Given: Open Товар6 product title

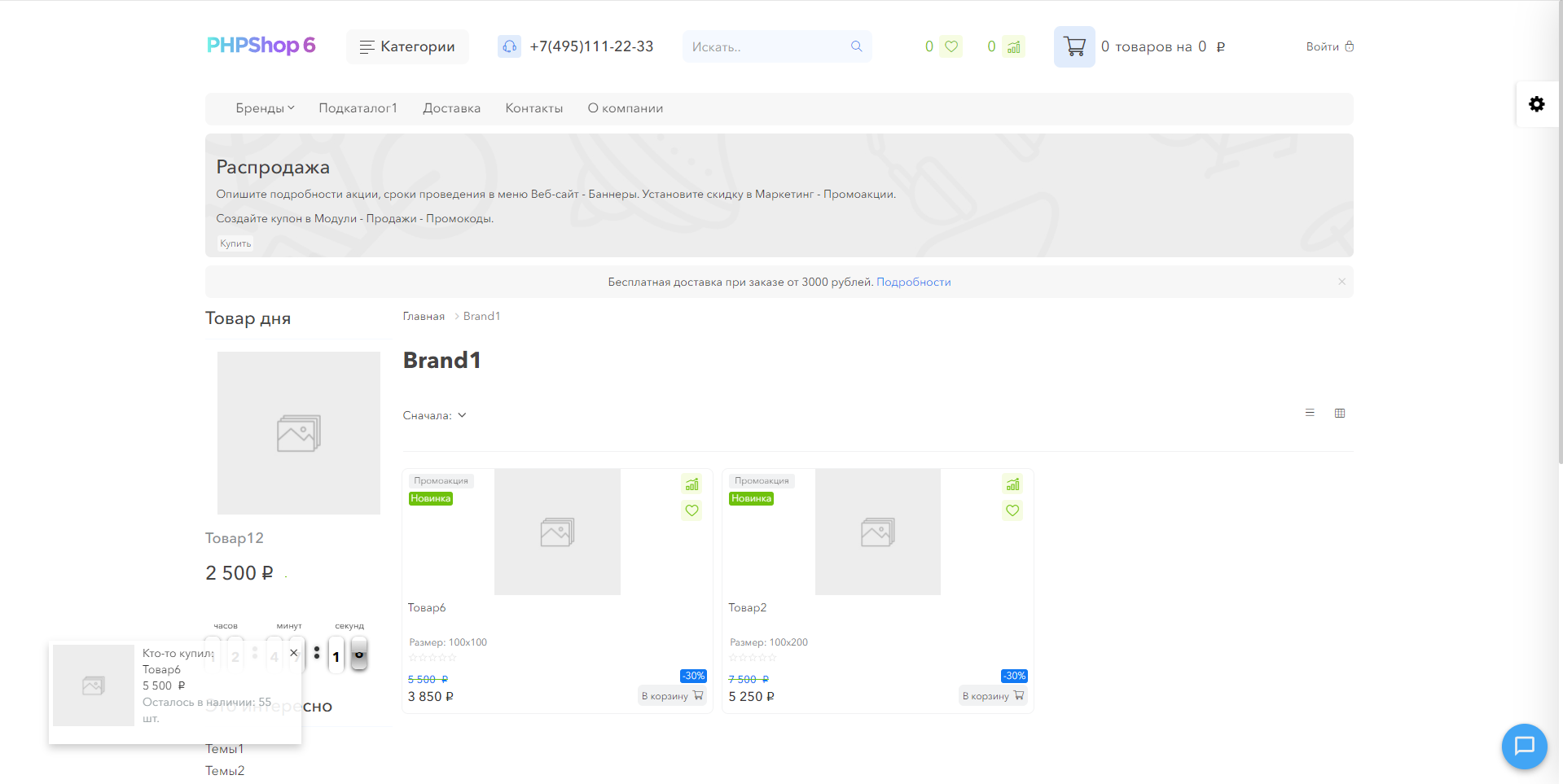Looking at the screenshot, I should click(x=427, y=607).
